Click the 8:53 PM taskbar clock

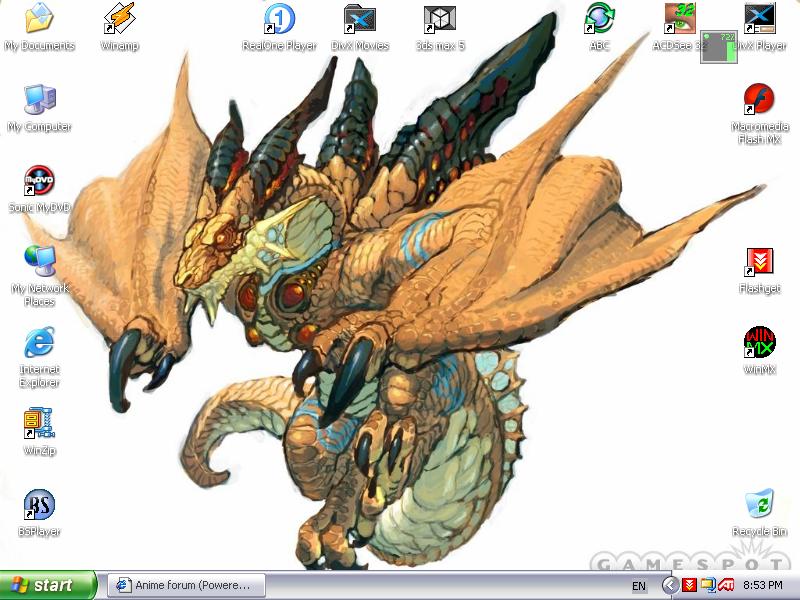[762, 585]
